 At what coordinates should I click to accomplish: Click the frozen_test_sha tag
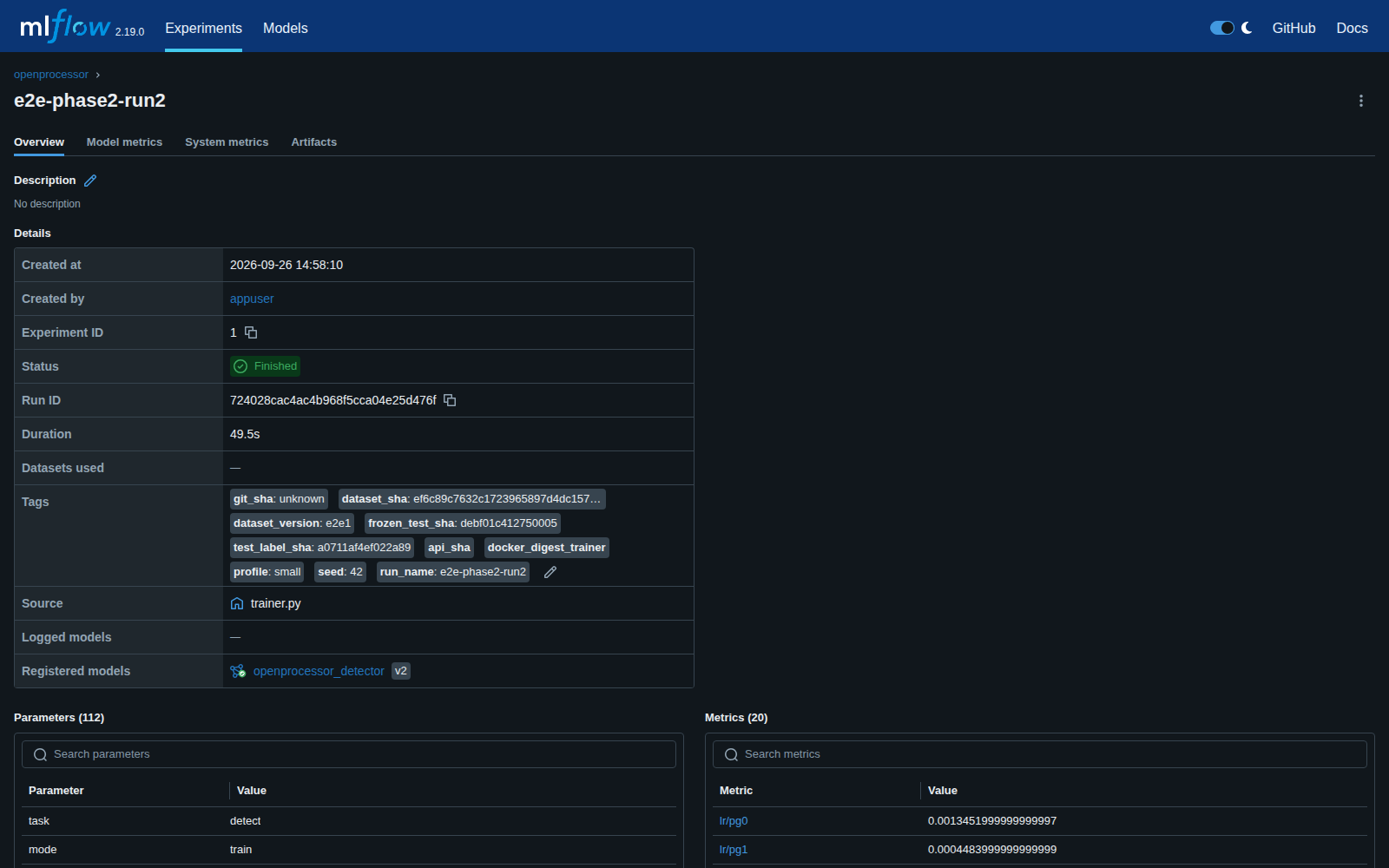pyautogui.click(x=463, y=523)
